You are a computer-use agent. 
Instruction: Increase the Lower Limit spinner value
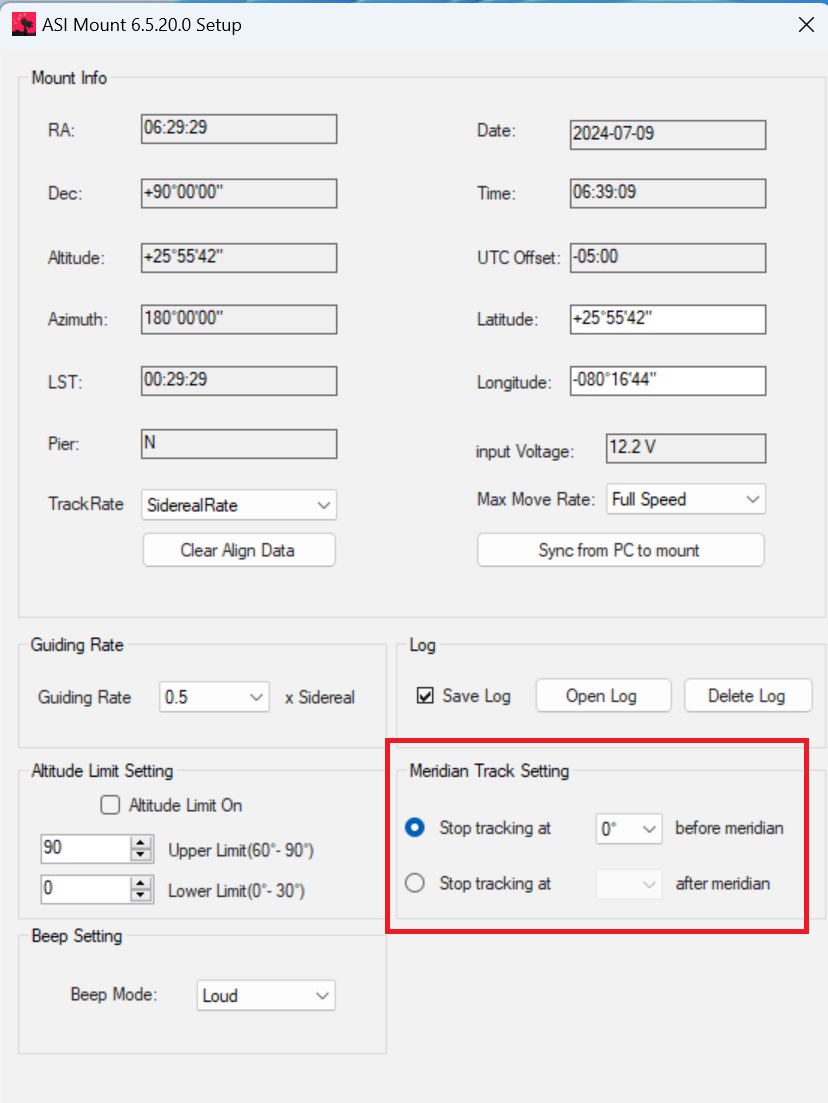point(141,884)
